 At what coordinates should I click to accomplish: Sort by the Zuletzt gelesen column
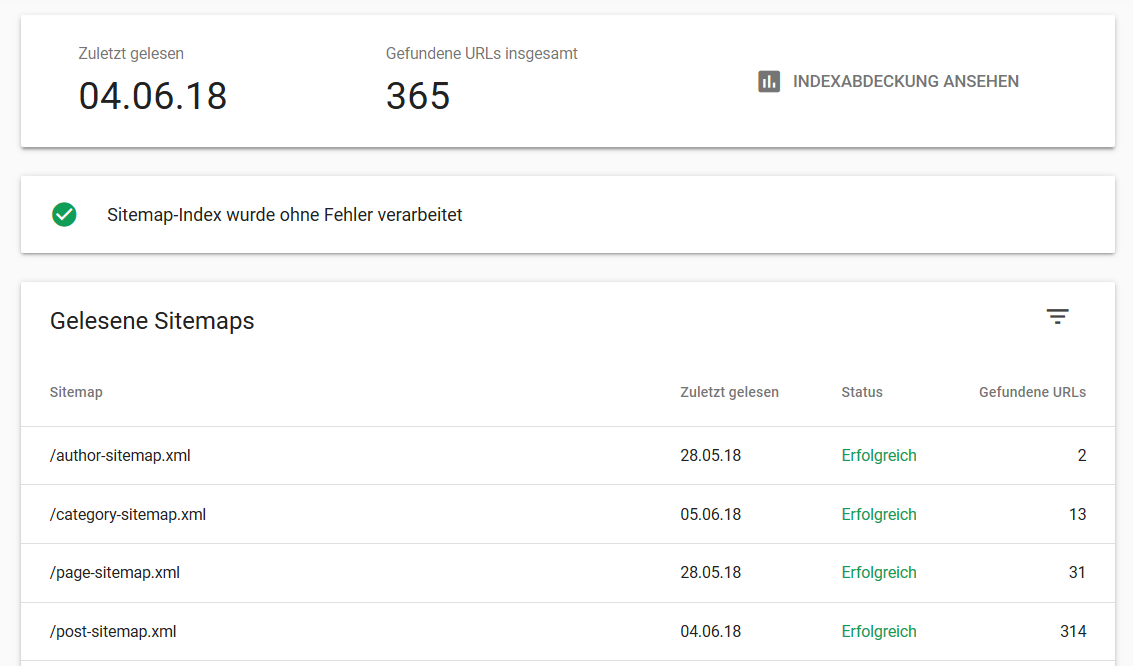click(729, 392)
